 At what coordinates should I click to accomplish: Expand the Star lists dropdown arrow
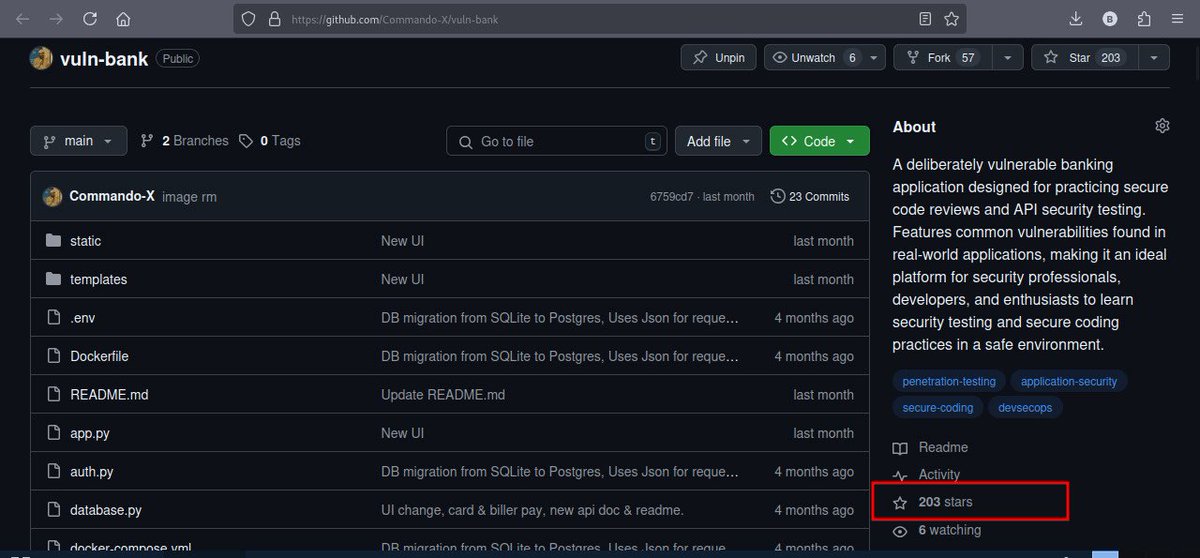click(x=1153, y=58)
